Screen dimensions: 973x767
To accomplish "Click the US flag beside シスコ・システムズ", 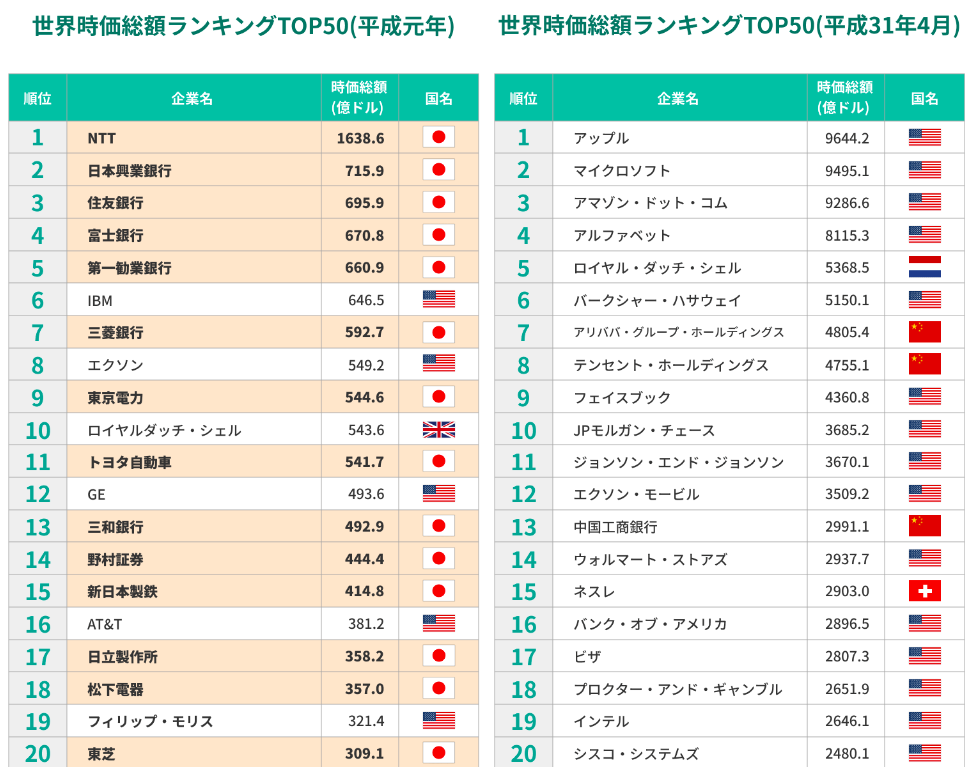I will pyautogui.click(x=925, y=753).
